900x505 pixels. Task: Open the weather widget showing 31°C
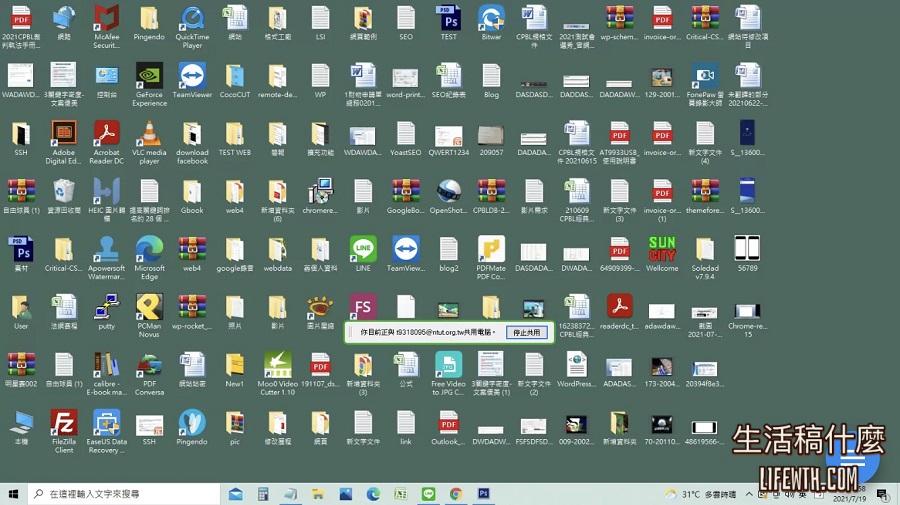click(700, 494)
